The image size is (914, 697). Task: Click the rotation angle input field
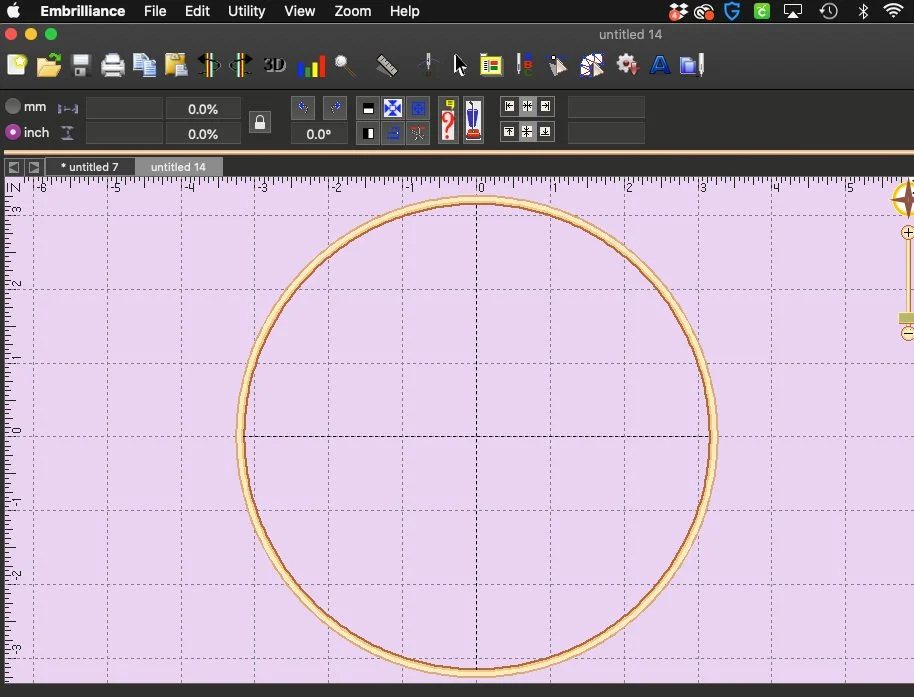pyautogui.click(x=320, y=133)
